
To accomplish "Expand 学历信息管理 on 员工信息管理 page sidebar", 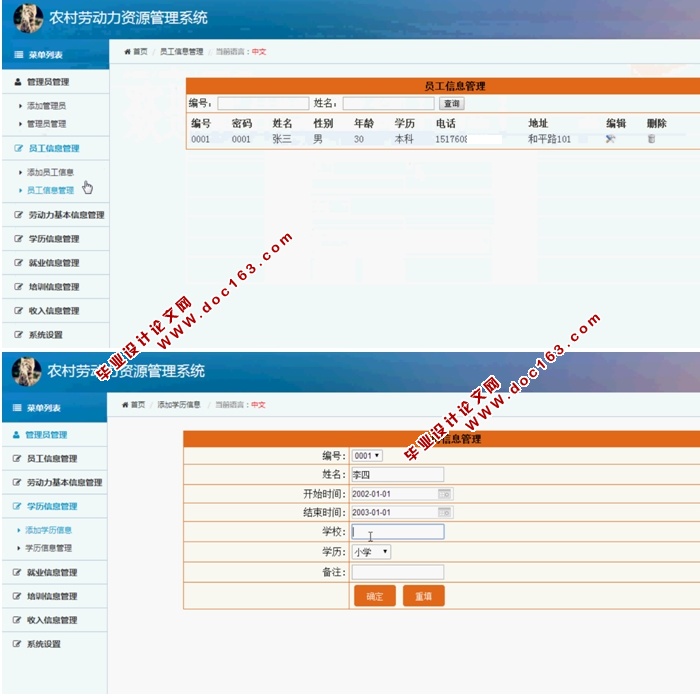I will [x=54, y=239].
